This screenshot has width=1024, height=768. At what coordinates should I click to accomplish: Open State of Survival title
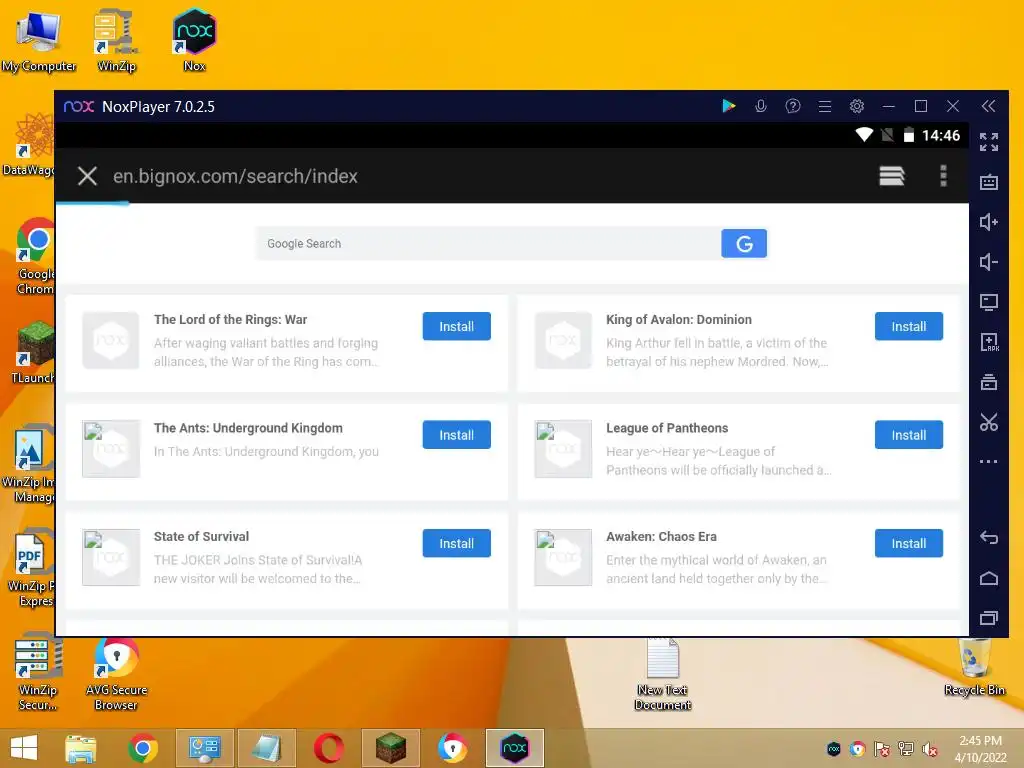coord(201,536)
